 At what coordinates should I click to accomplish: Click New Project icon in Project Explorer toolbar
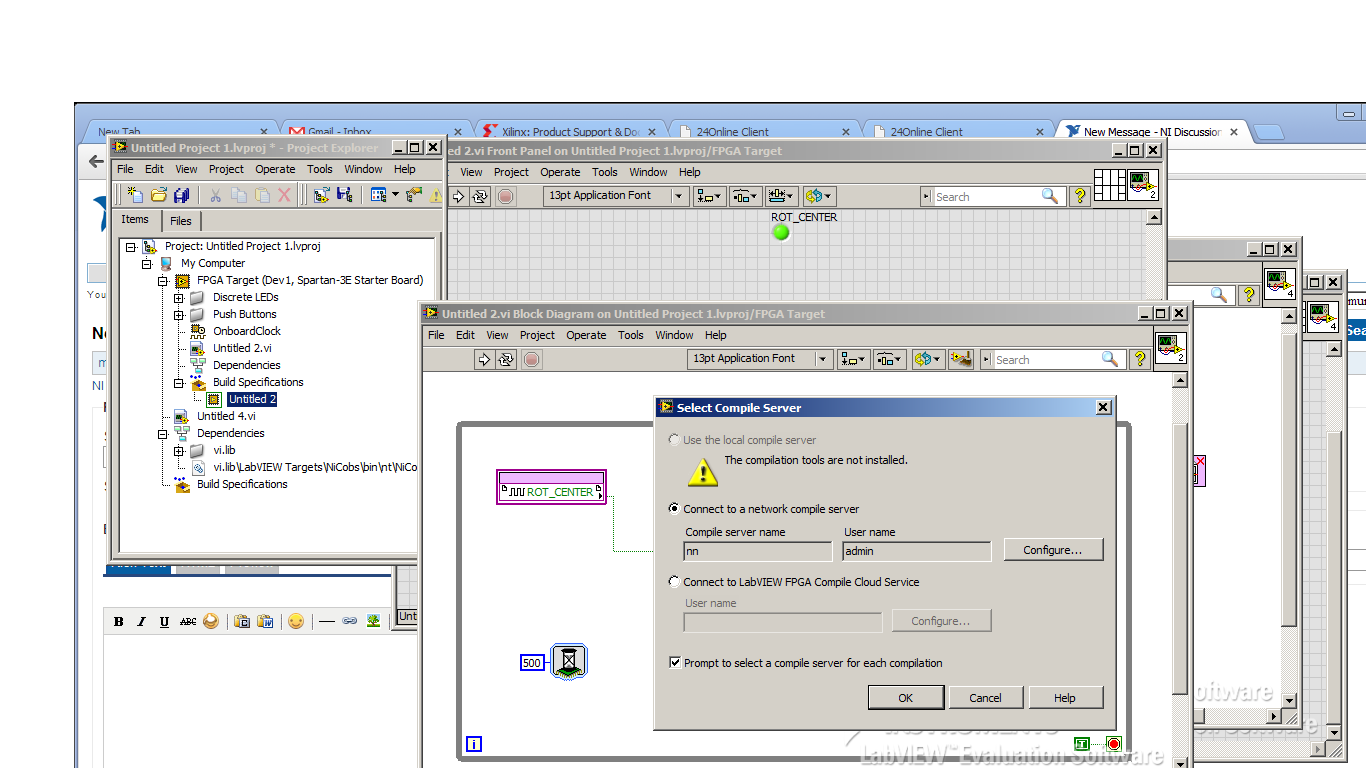[135, 195]
